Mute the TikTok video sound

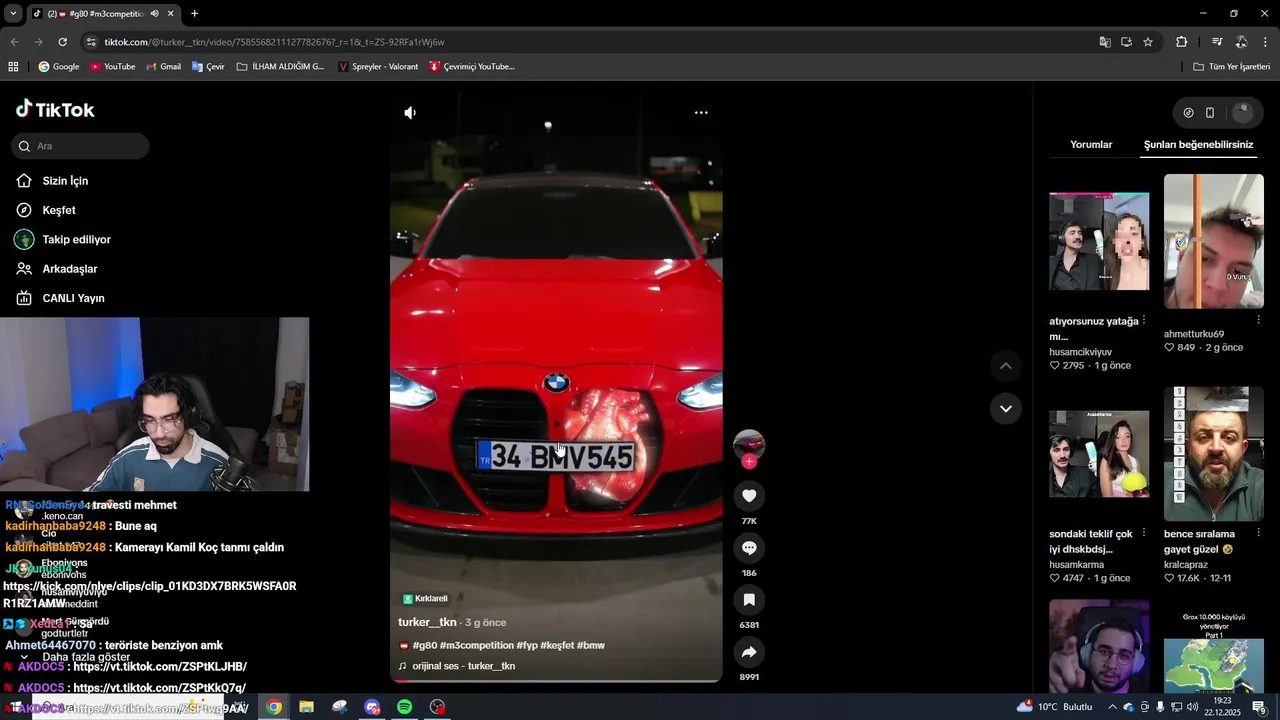click(410, 113)
